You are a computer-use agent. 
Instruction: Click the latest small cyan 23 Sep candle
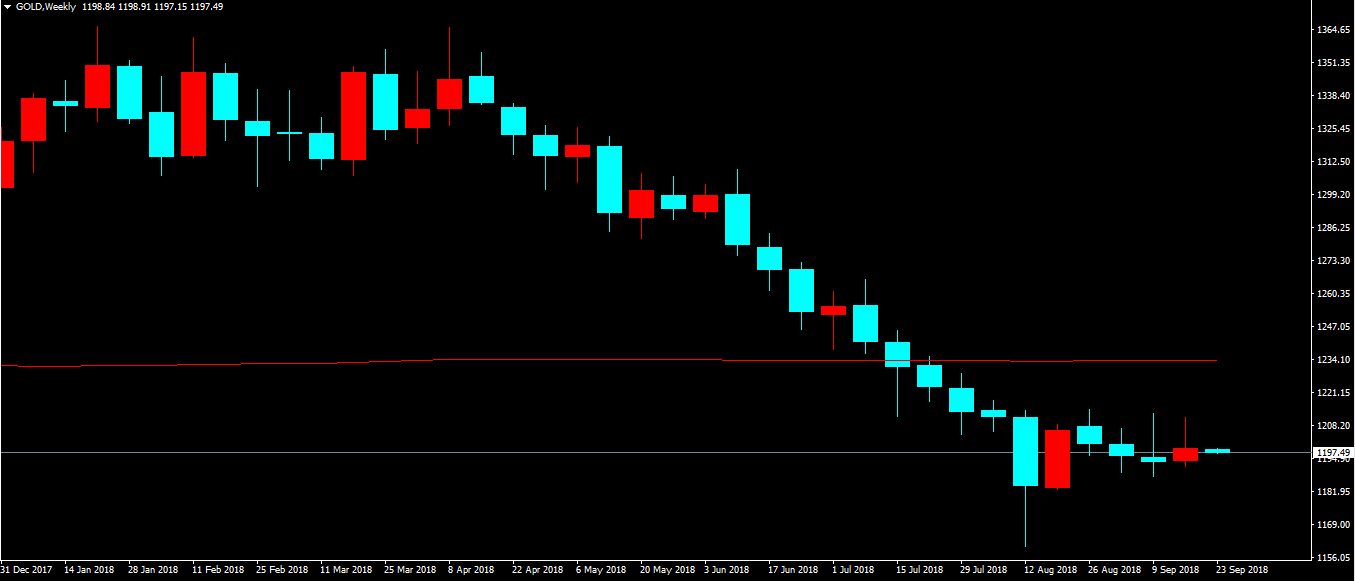click(1217, 451)
